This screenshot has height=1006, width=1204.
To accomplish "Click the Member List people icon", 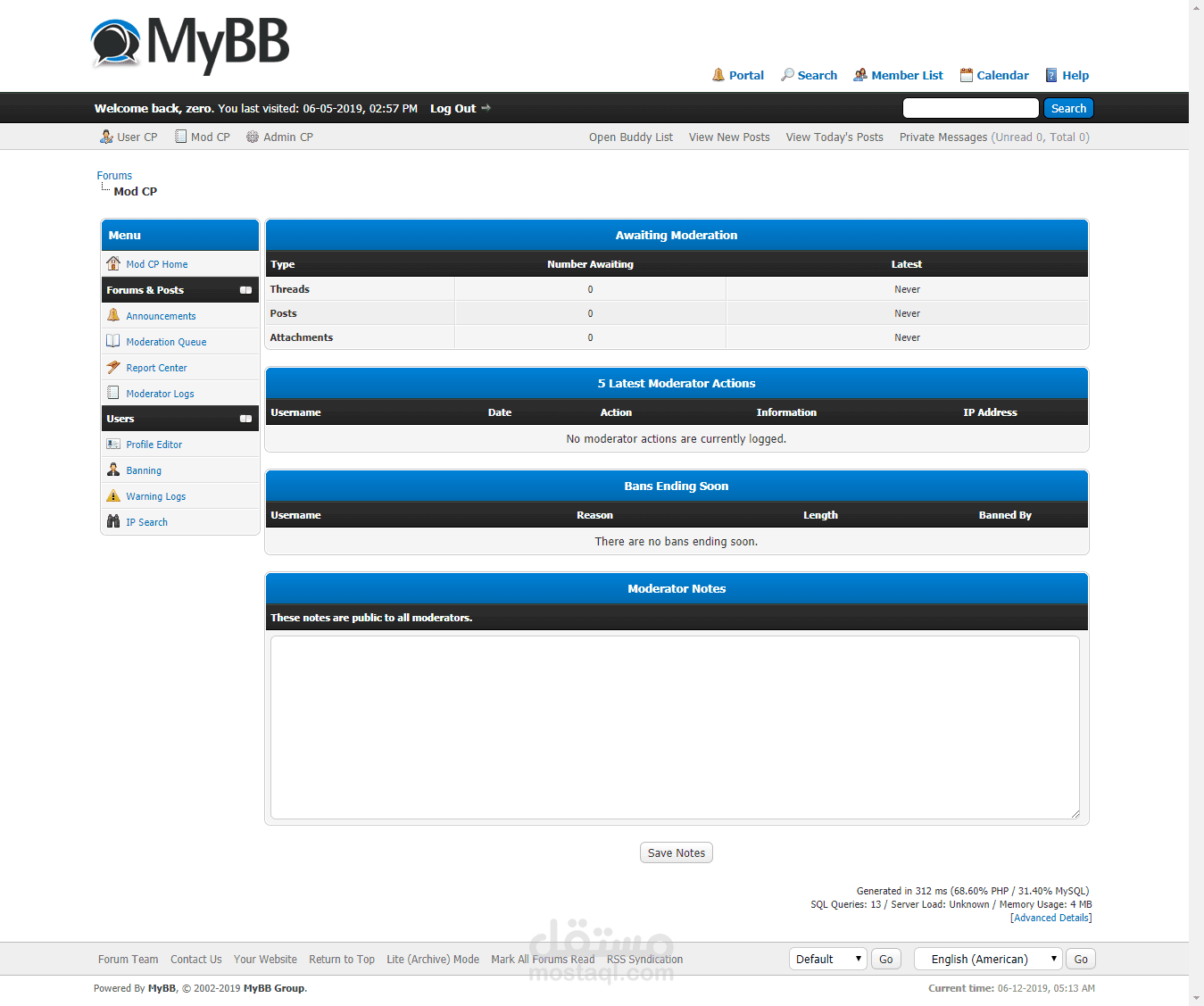I will pyautogui.click(x=860, y=75).
